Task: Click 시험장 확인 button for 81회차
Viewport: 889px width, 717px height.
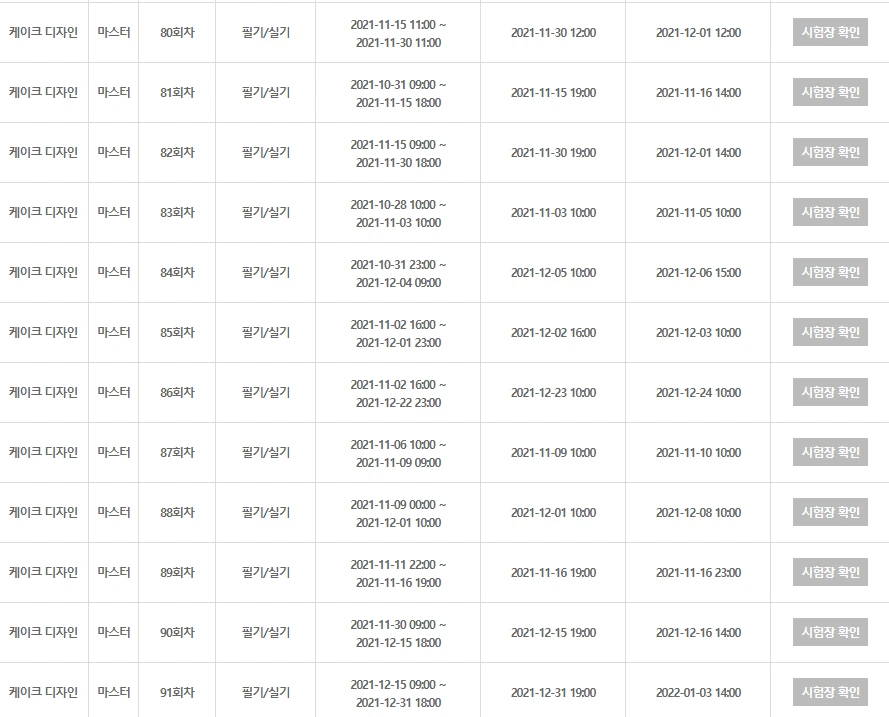Action: 830,92
